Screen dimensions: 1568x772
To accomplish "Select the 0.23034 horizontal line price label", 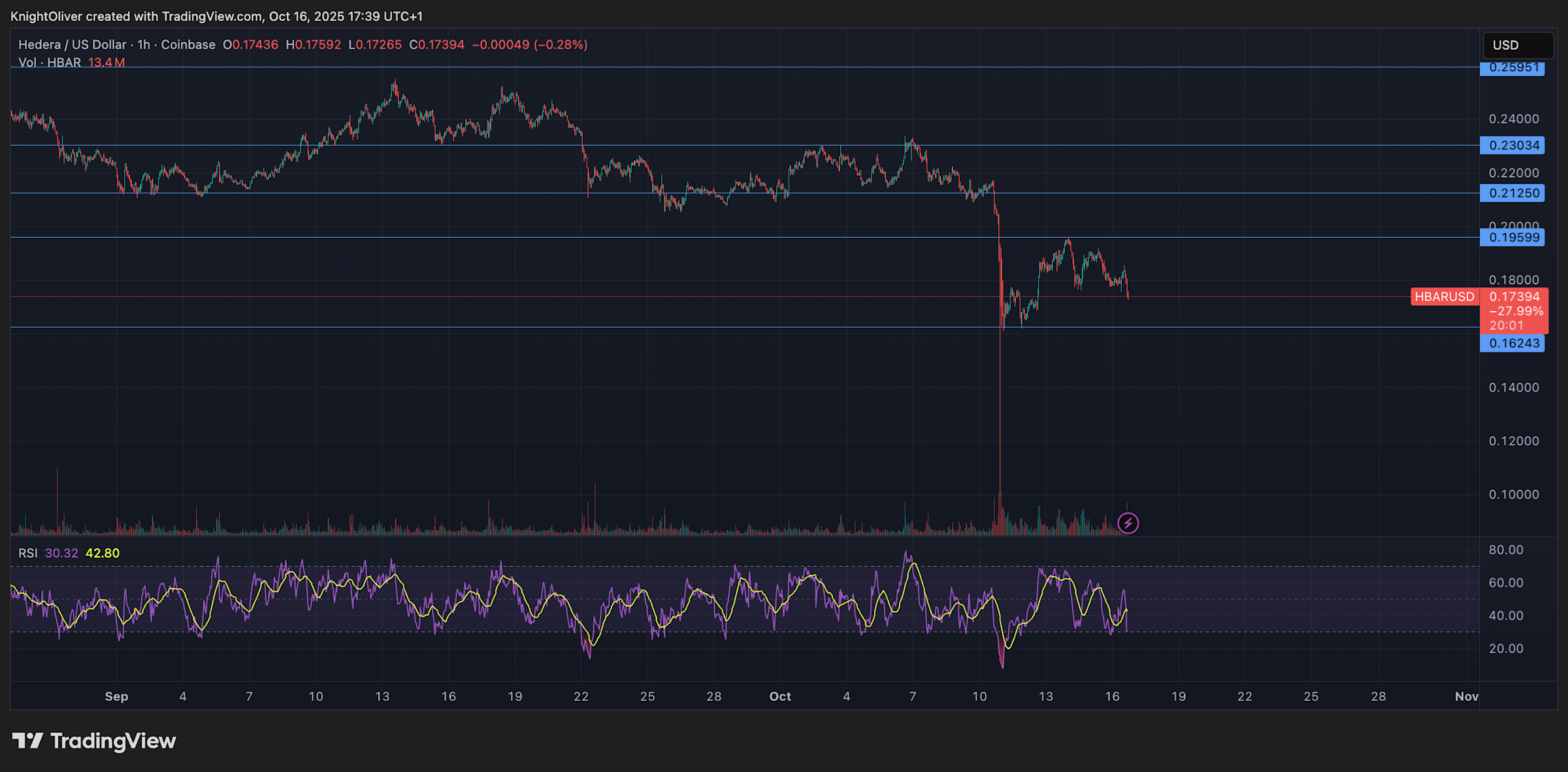I will (x=1512, y=145).
